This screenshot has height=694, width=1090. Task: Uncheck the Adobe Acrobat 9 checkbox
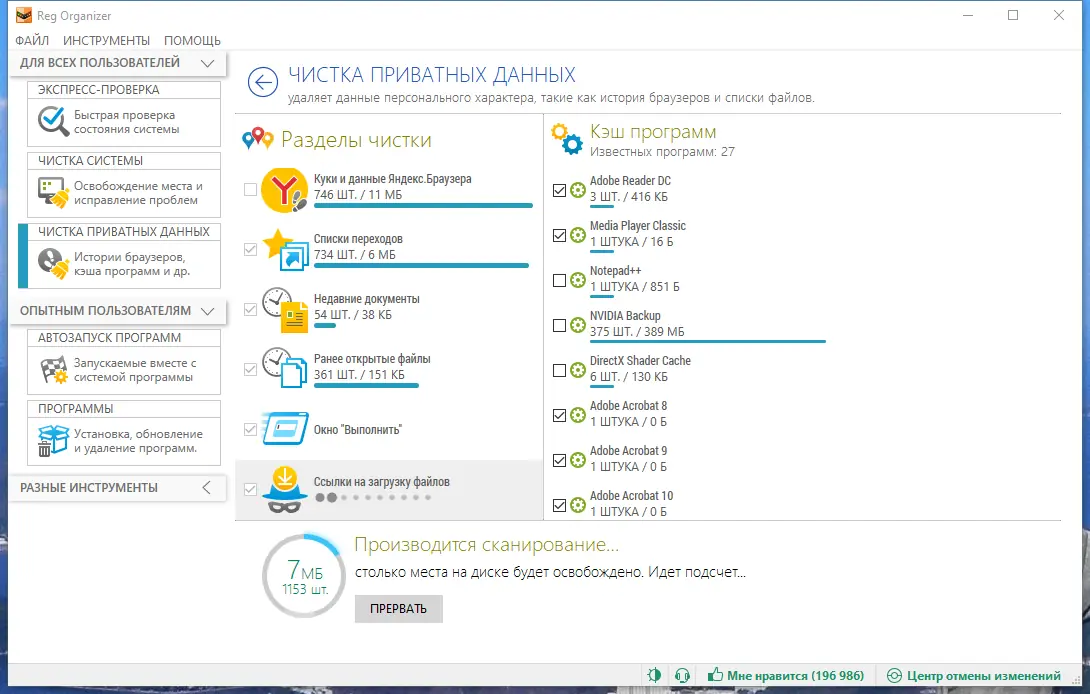click(x=560, y=460)
